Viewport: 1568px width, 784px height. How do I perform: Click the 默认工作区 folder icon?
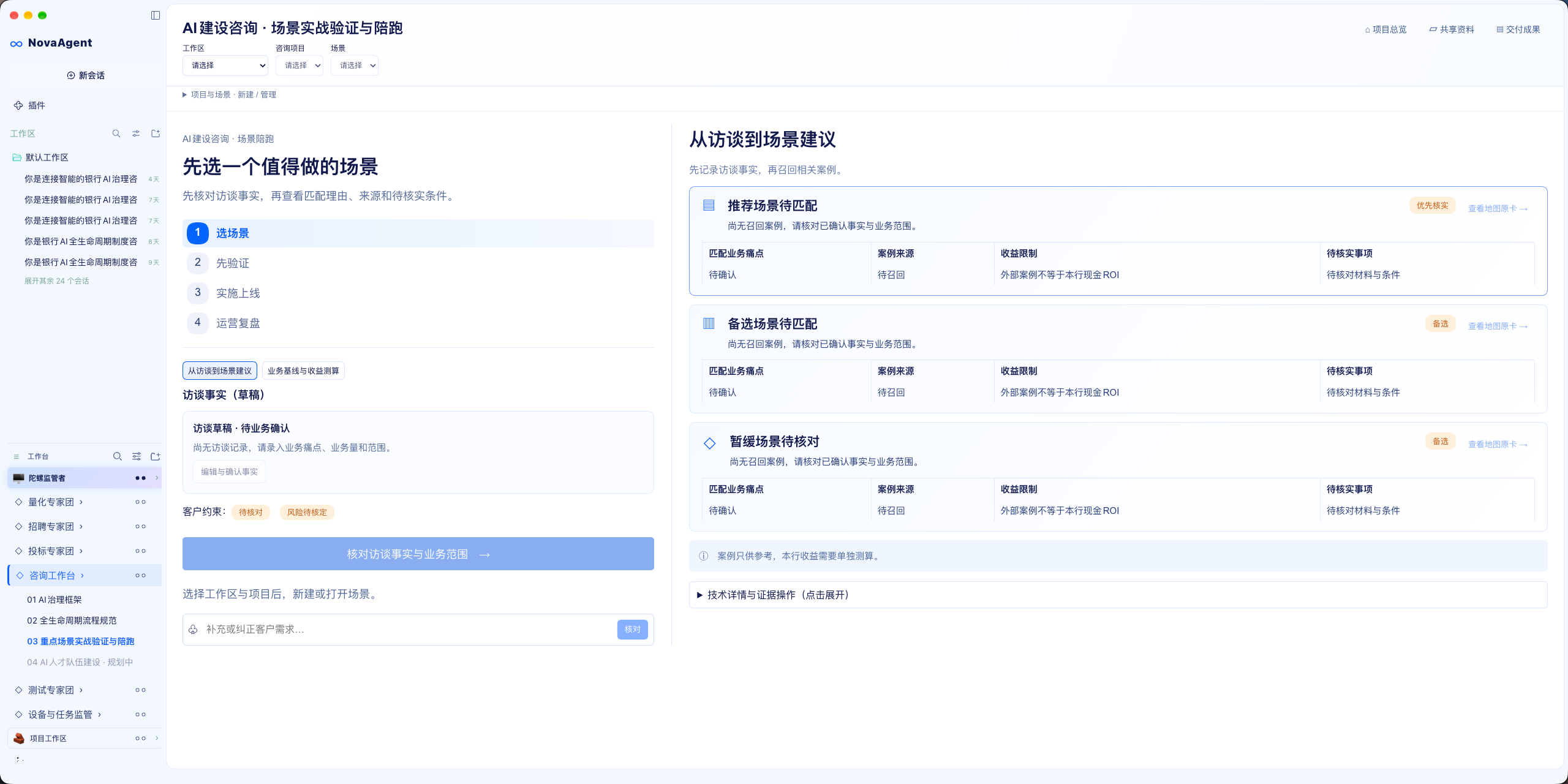point(17,157)
